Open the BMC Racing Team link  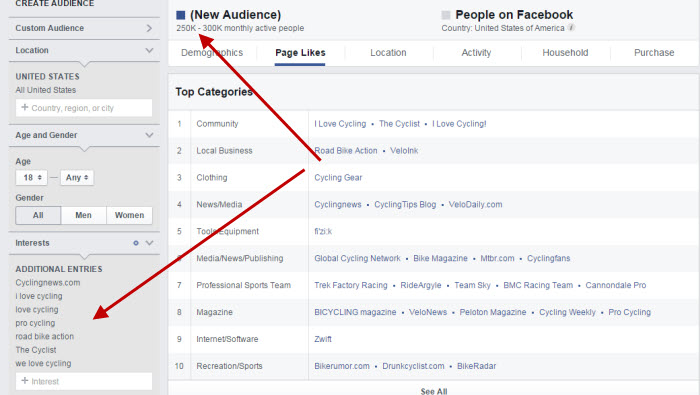pos(538,285)
